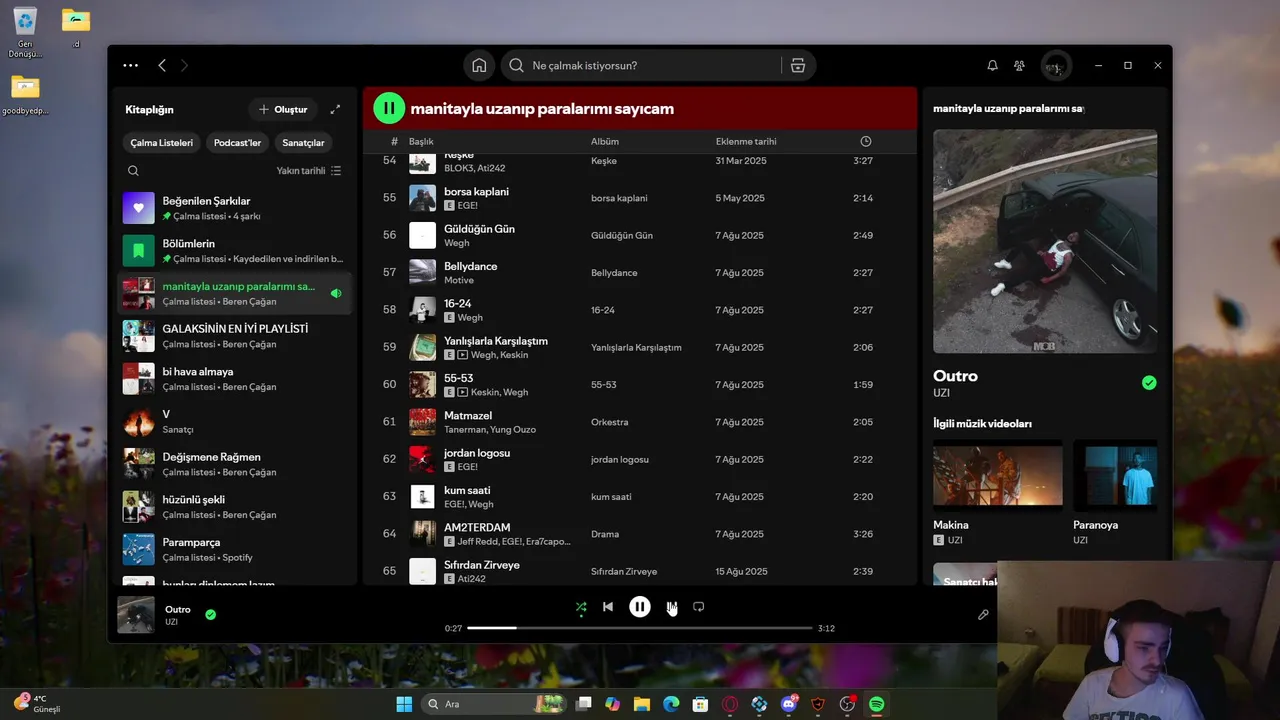The width and height of the screenshot is (1280, 720).
Task: Navigate forward with the right arrow
Action: 184,65
